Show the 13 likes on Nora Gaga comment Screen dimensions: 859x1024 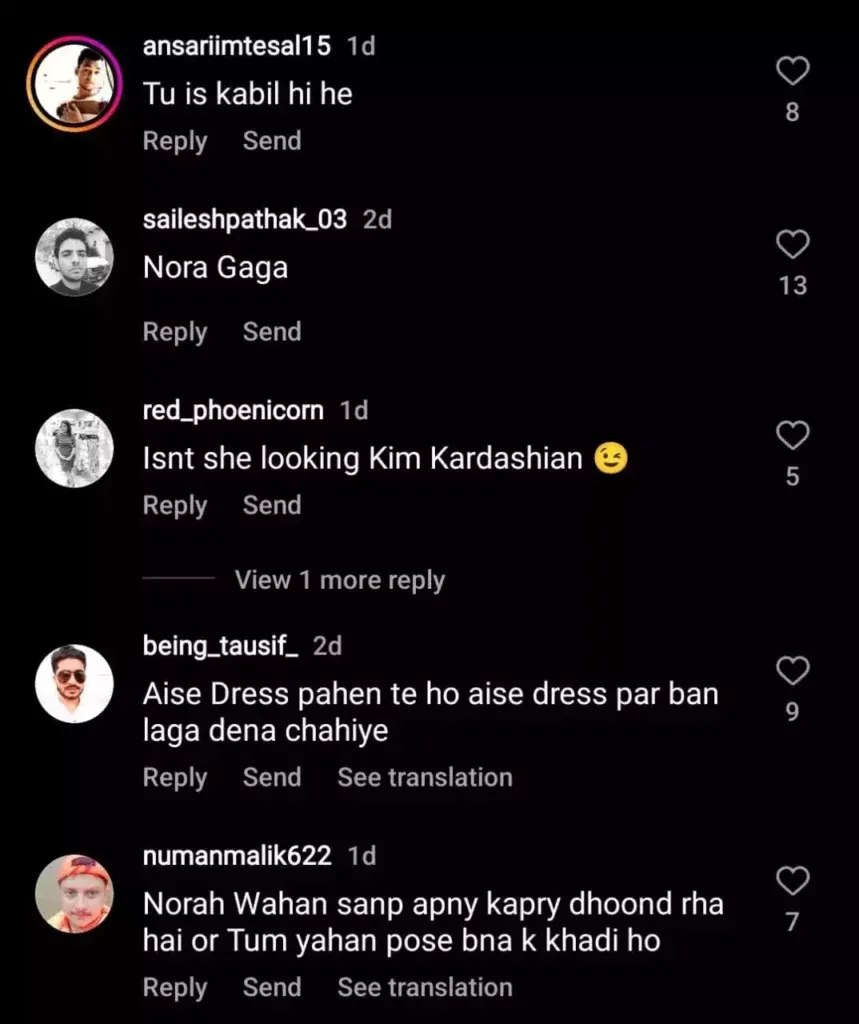(793, 285)
